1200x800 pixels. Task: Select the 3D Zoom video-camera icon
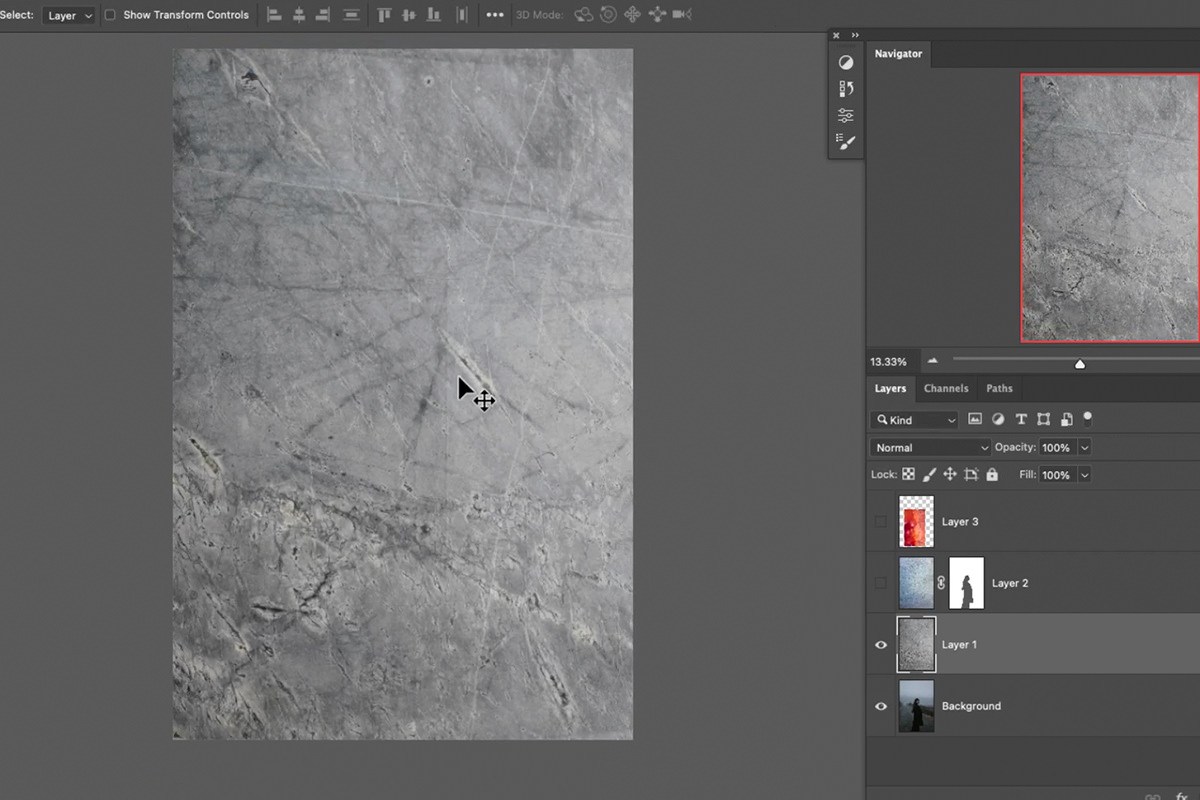(682, 15)
